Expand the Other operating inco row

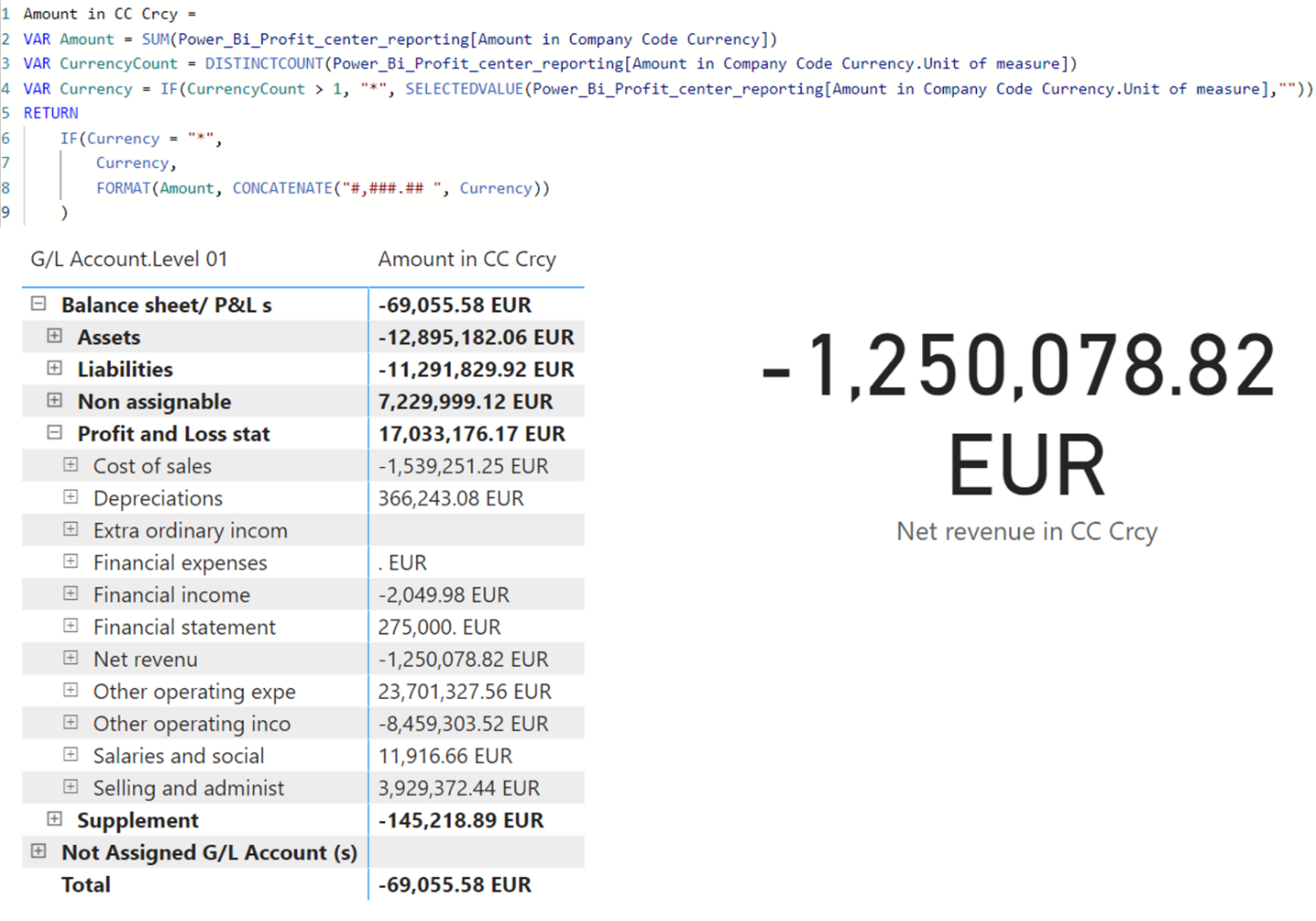point(70,723)
